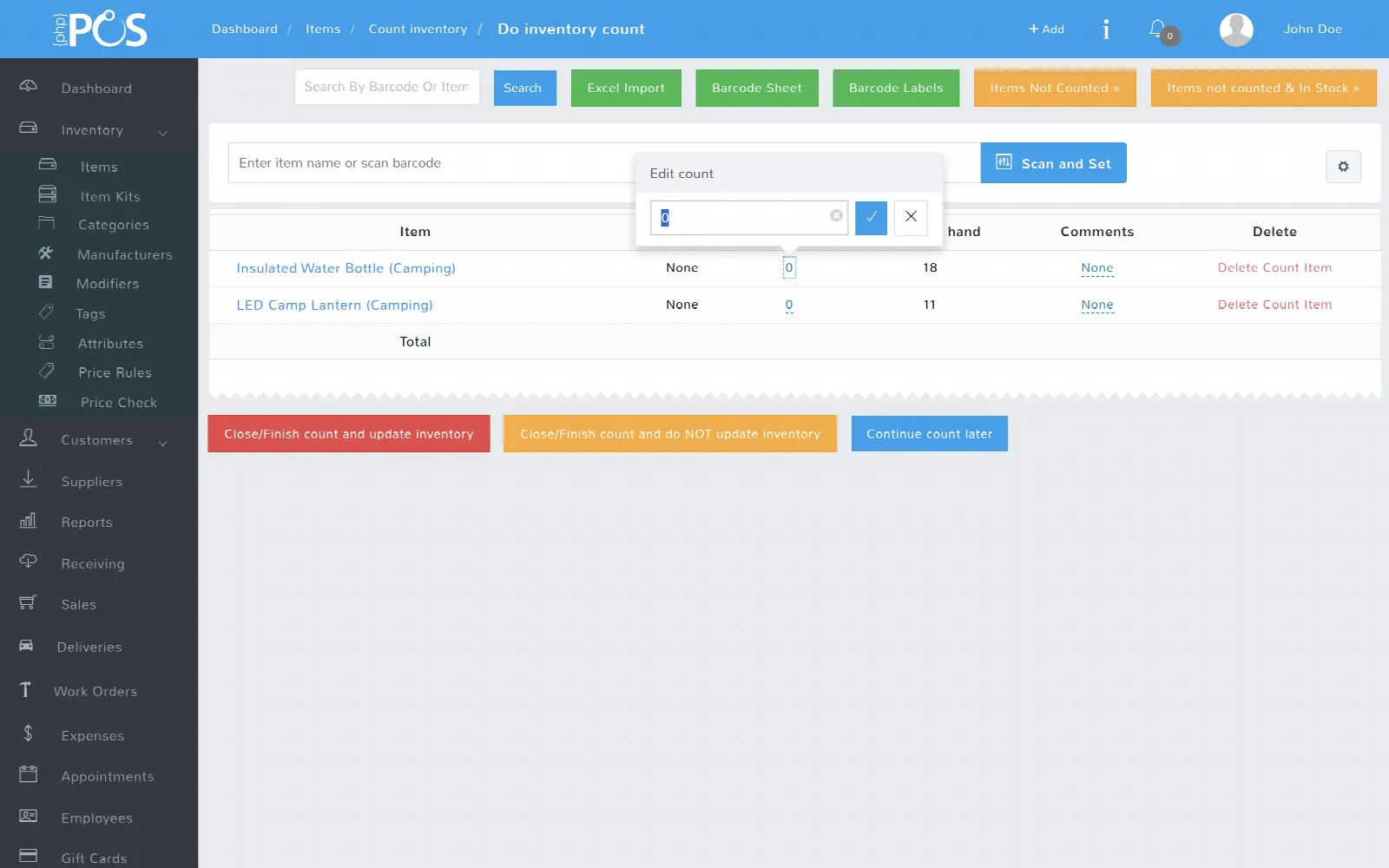
Task: Click the Expenses dollar icon
Action: (28, 733)
